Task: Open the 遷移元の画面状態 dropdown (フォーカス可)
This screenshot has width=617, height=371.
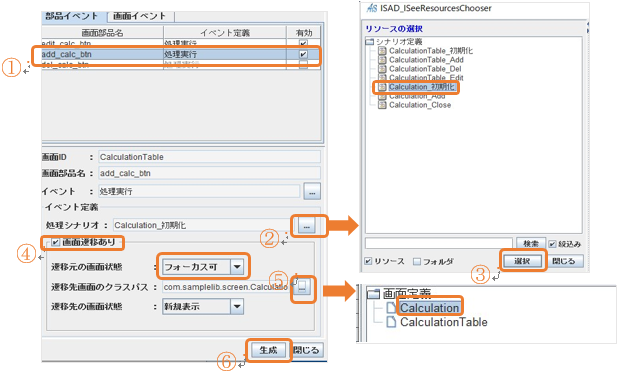Action: tap(203, 267)
